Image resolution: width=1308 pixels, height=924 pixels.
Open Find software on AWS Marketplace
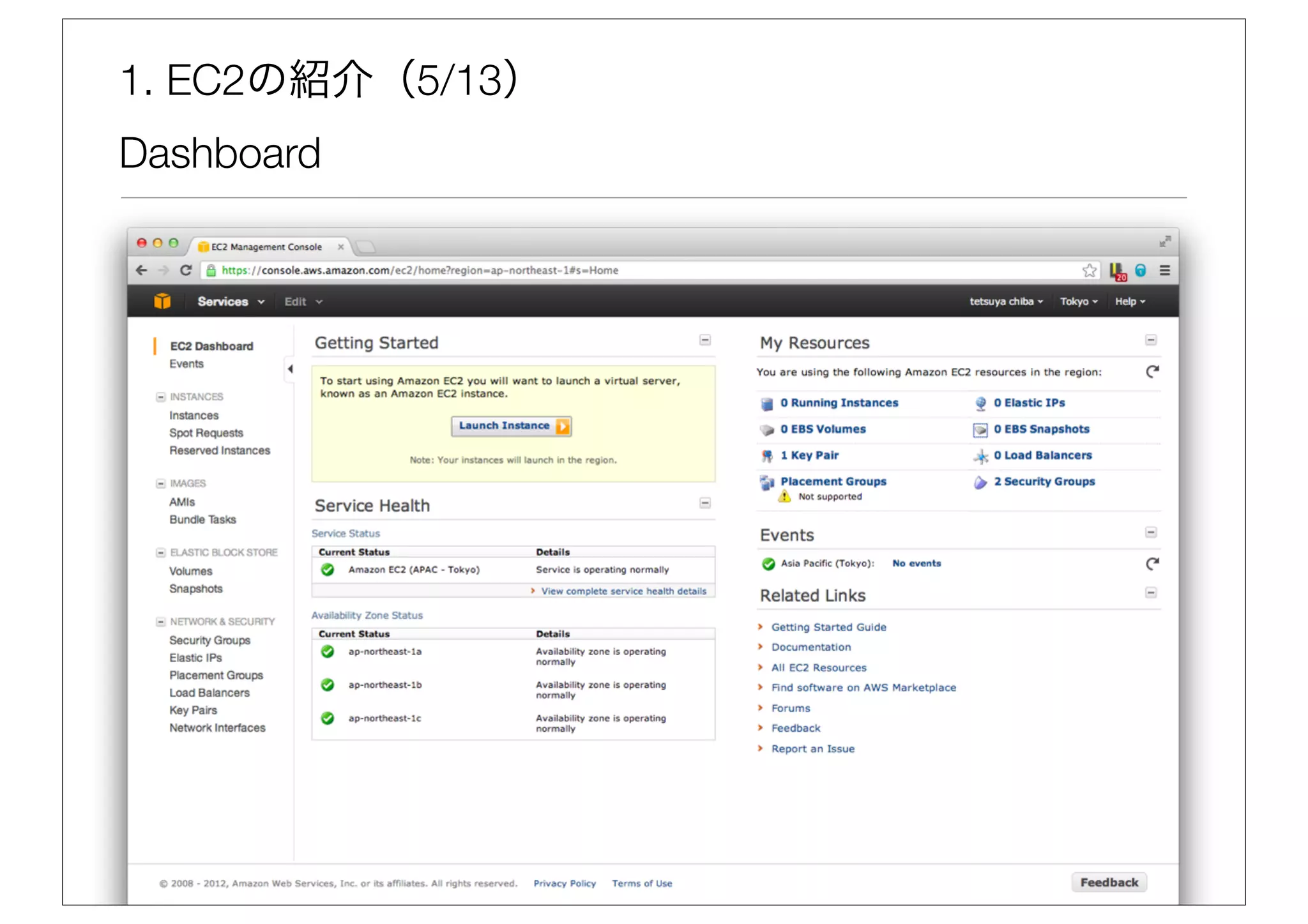[x=863, y=688]
